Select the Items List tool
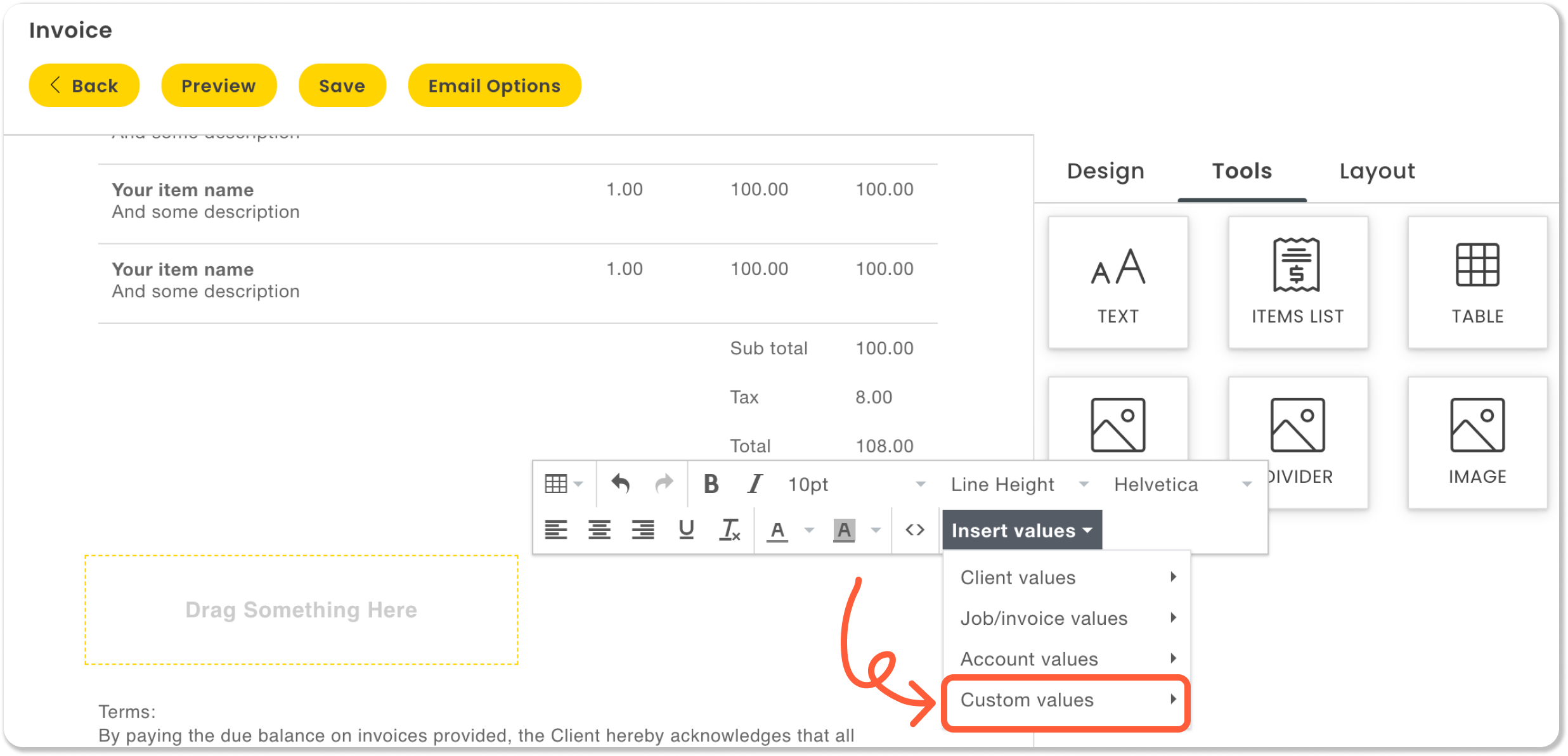The height and width of the screenshot is (756, 1568). pos(1297,283)
